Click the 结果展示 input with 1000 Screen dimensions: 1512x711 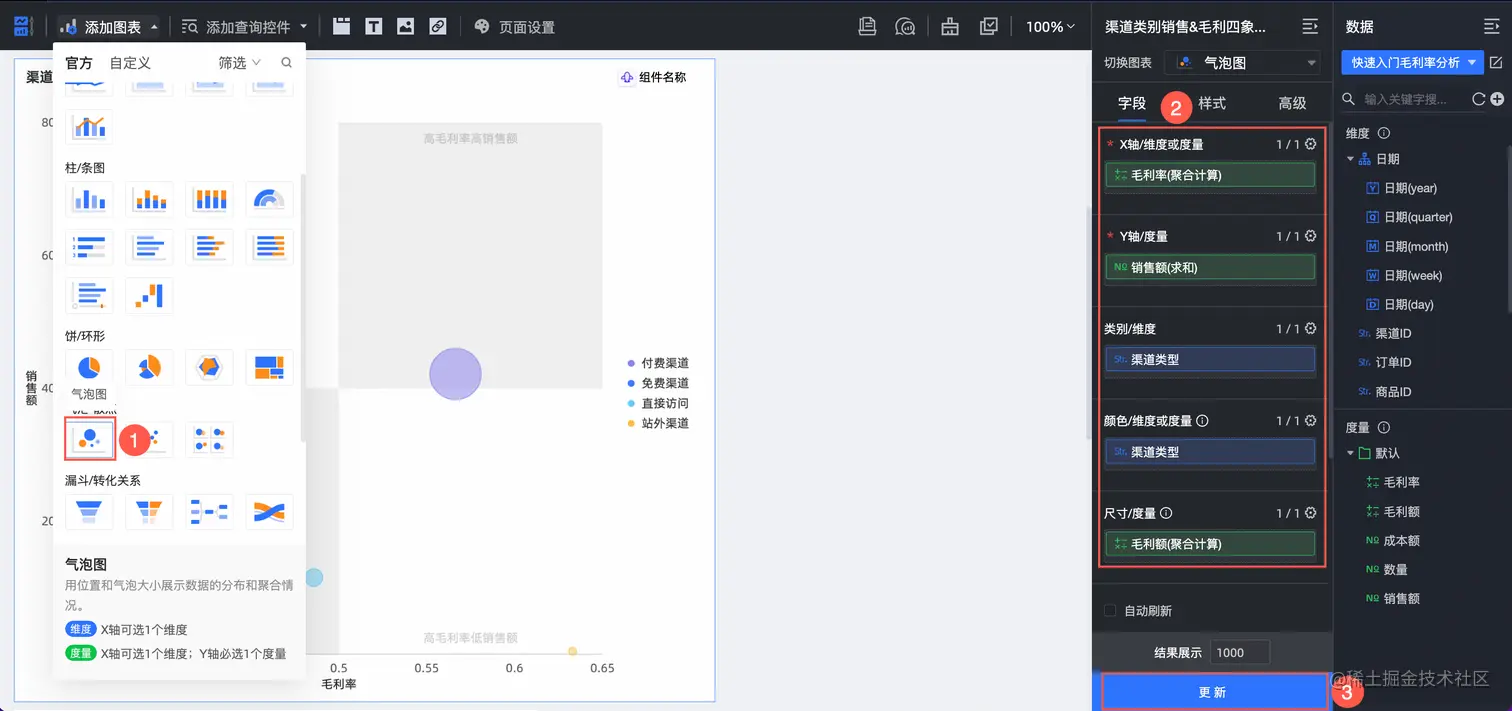point(1239,652)
